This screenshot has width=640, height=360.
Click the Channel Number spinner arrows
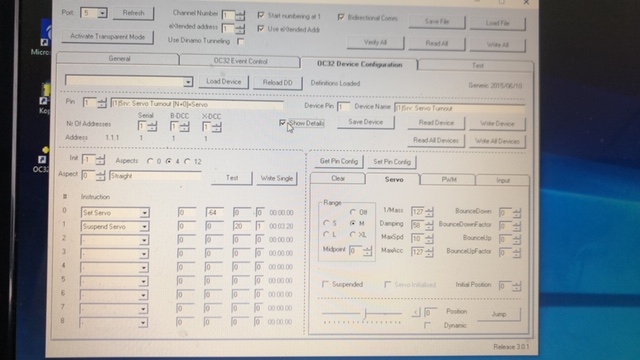(240, 16)
